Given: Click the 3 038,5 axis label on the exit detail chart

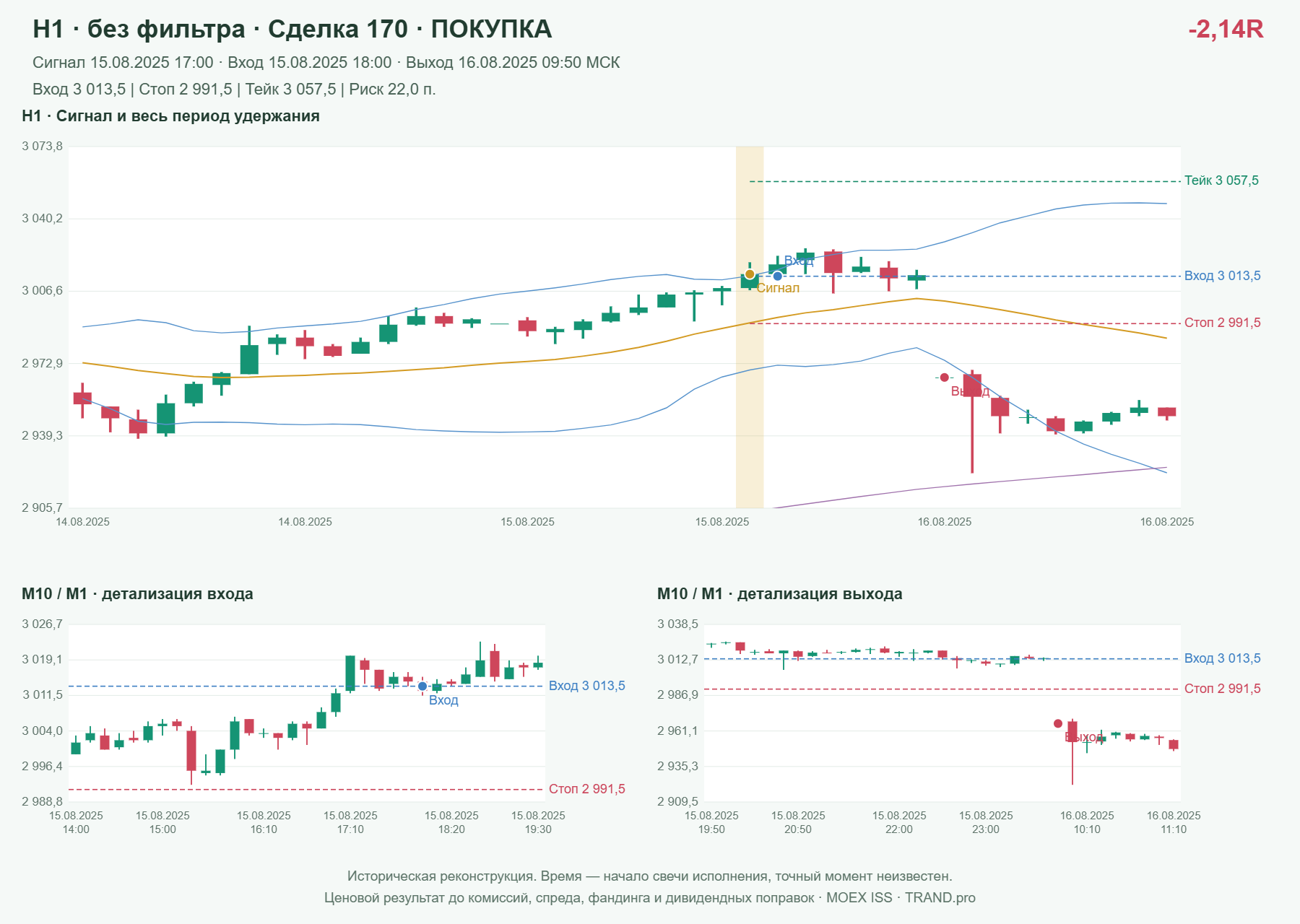Looking at the screenshot, I should 677,624.
